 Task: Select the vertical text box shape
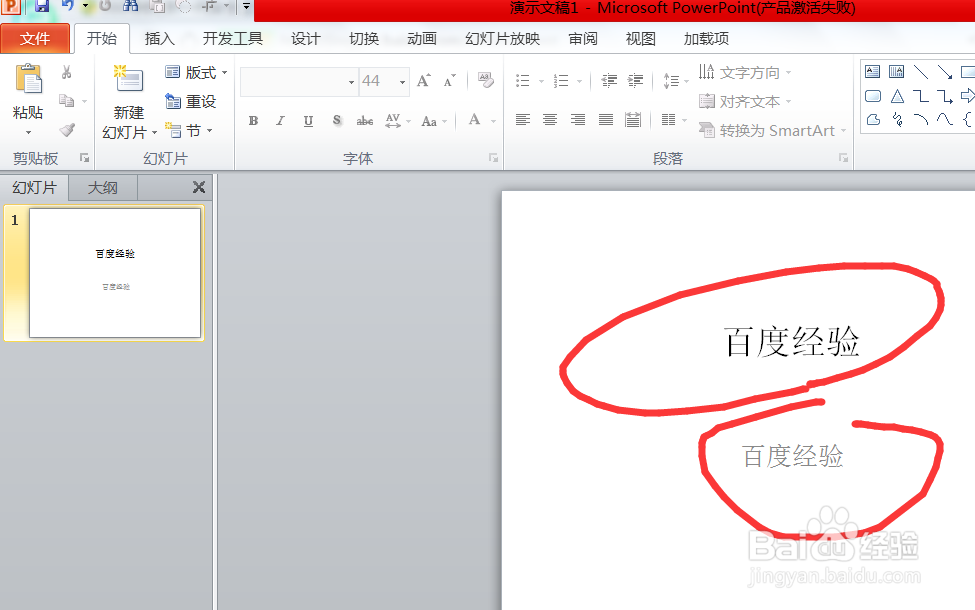(897, 72)
